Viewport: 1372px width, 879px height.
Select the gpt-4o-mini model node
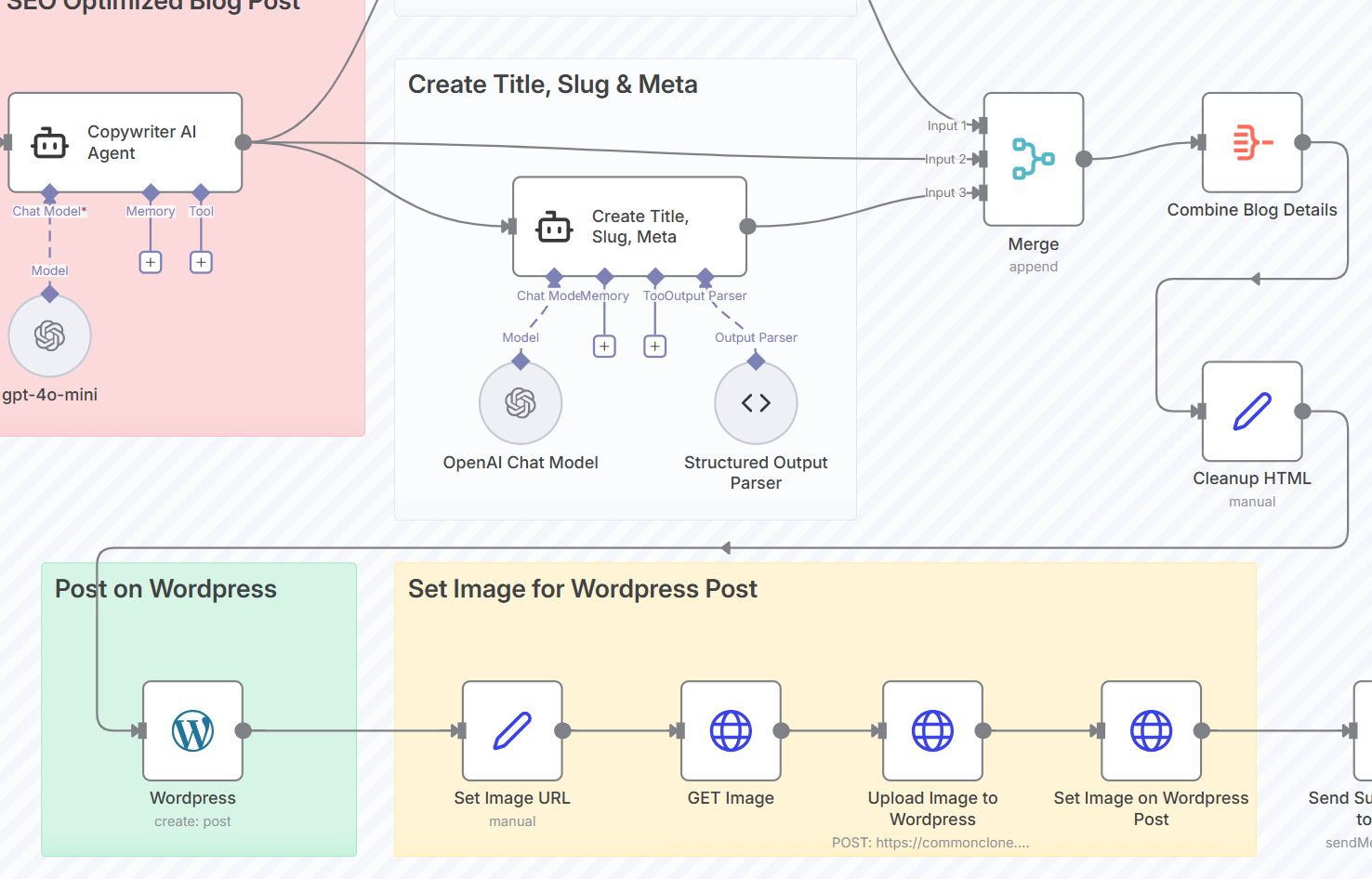tap(50, 335)
